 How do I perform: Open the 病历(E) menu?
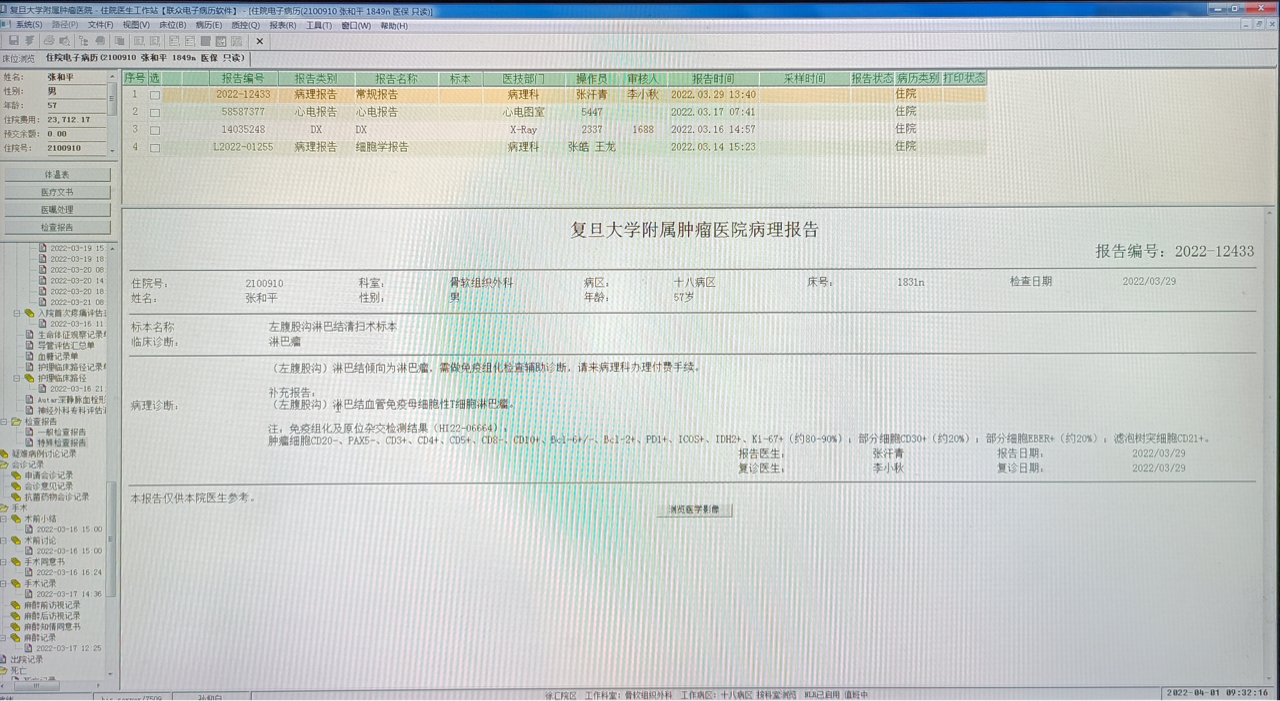(x=209, y=25)
